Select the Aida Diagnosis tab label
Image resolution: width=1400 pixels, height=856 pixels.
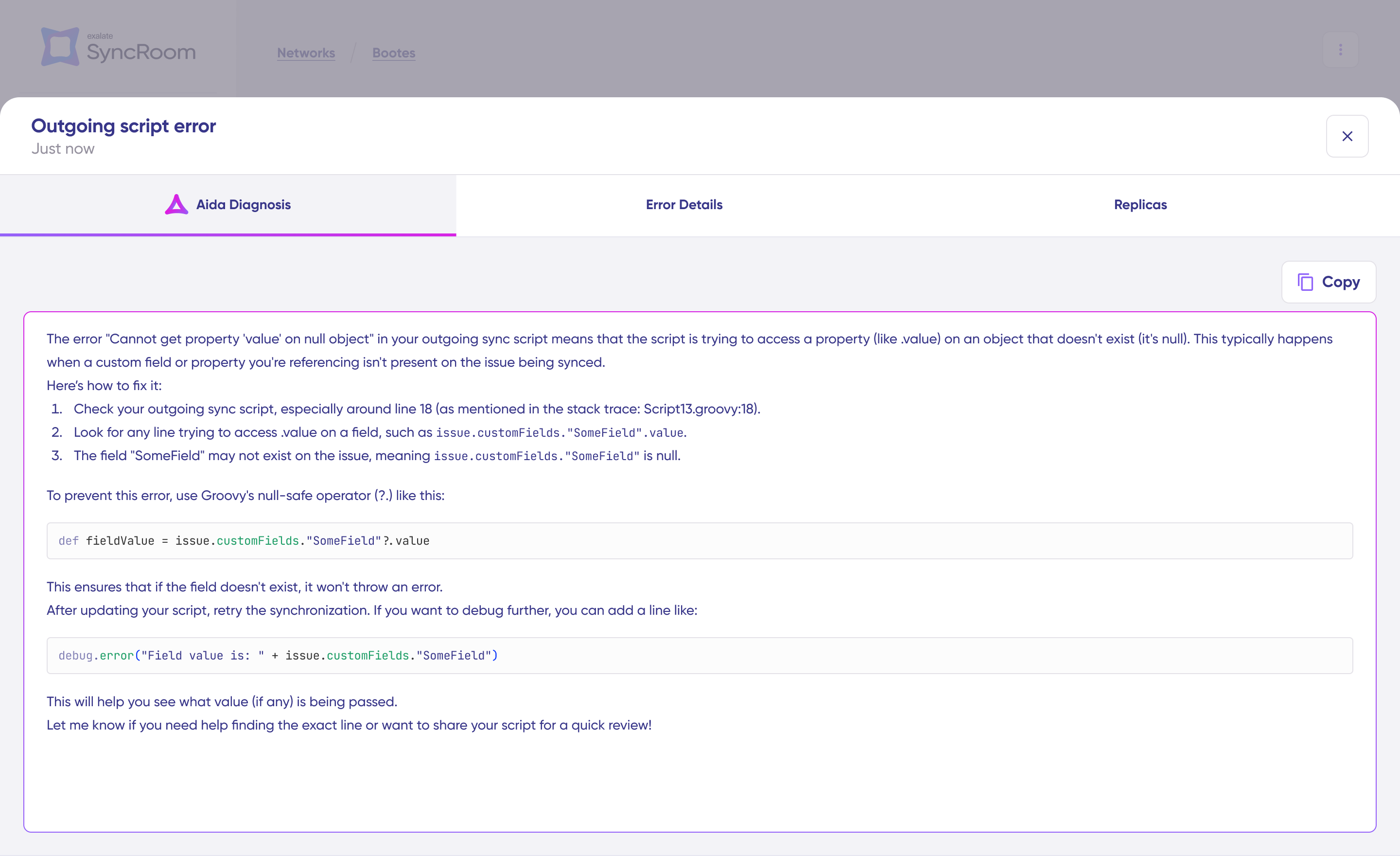point(243,205)
